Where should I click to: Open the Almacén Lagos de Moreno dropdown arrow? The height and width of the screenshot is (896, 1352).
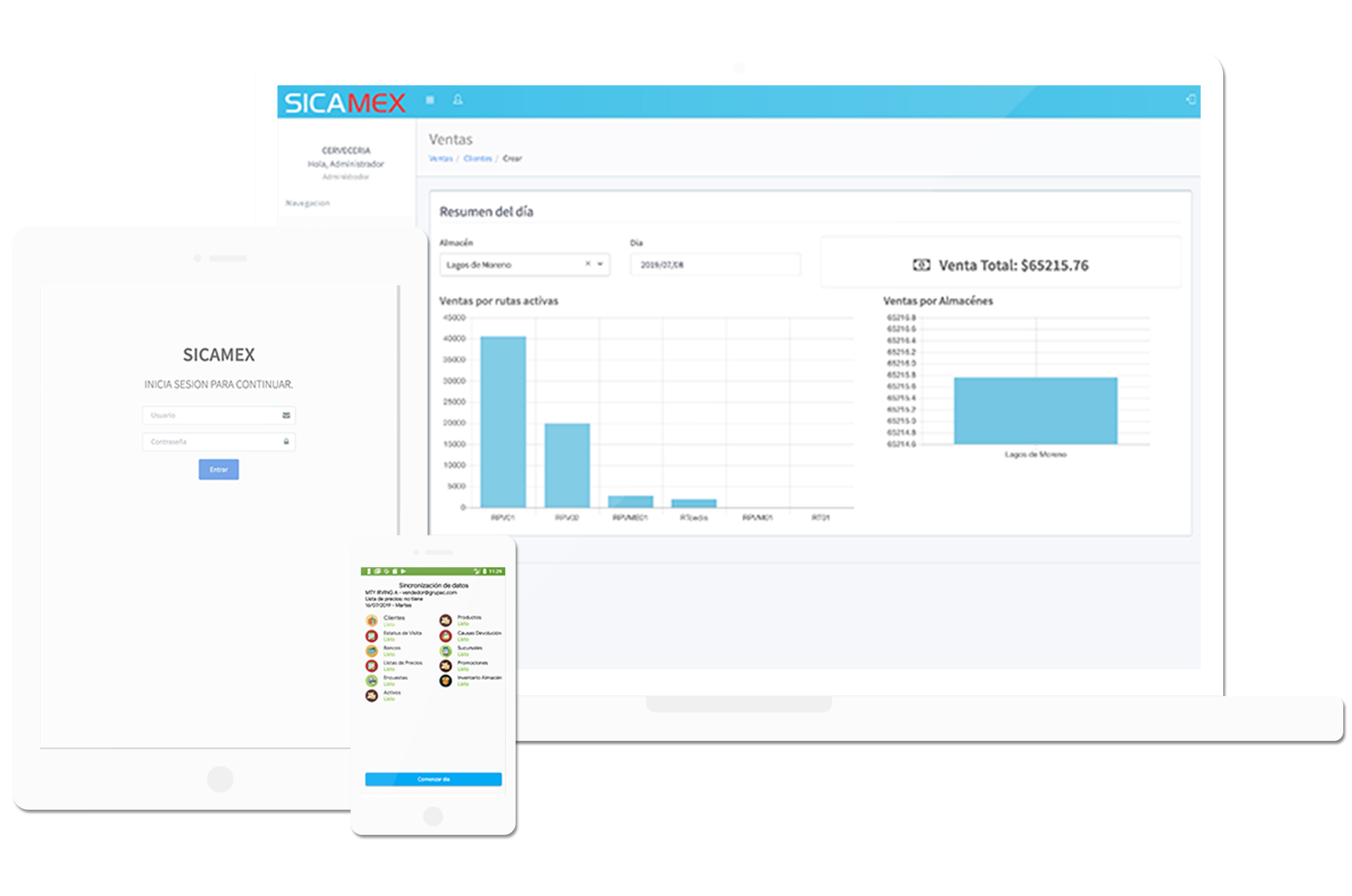click(600, 264)
